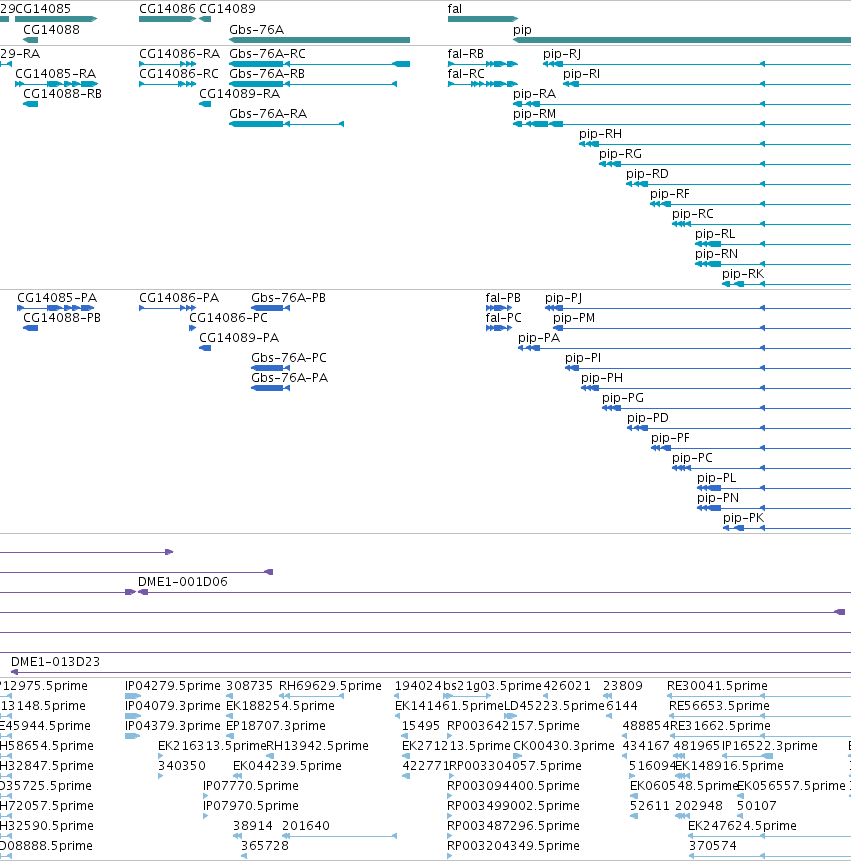Click transcript pip-RK
This screenshot has height=861, width=851.
[786, 284]
